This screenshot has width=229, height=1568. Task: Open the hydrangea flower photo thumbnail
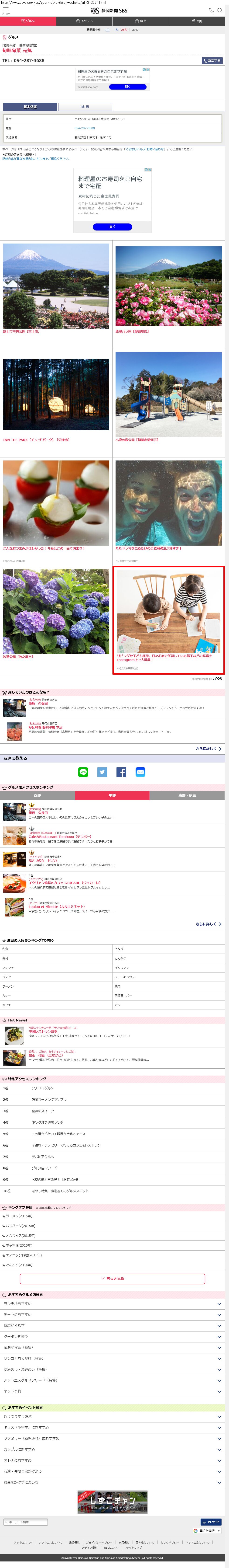tap(56, 611)
